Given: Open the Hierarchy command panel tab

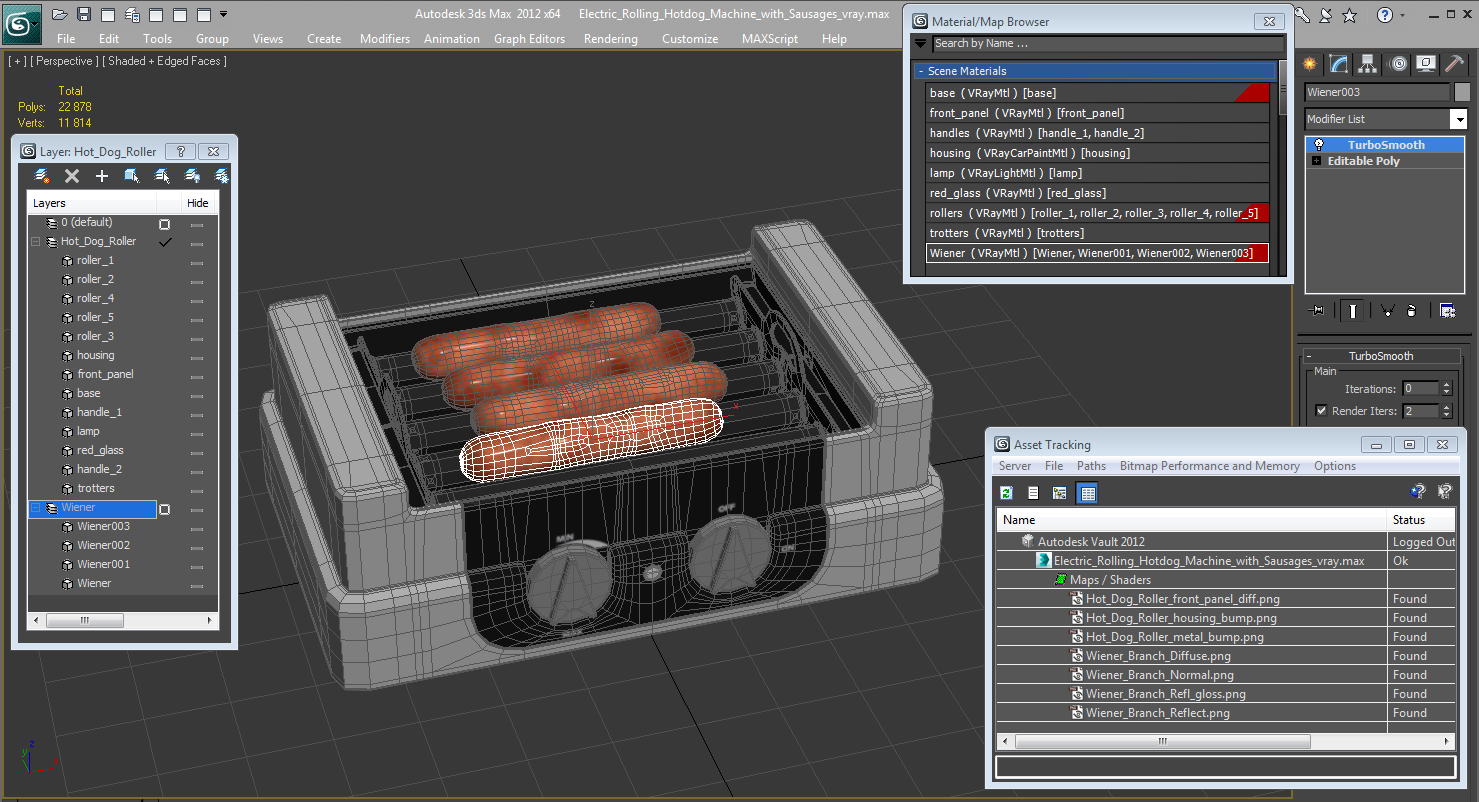Looking at the screenshot, I should tap(1368, 64).
